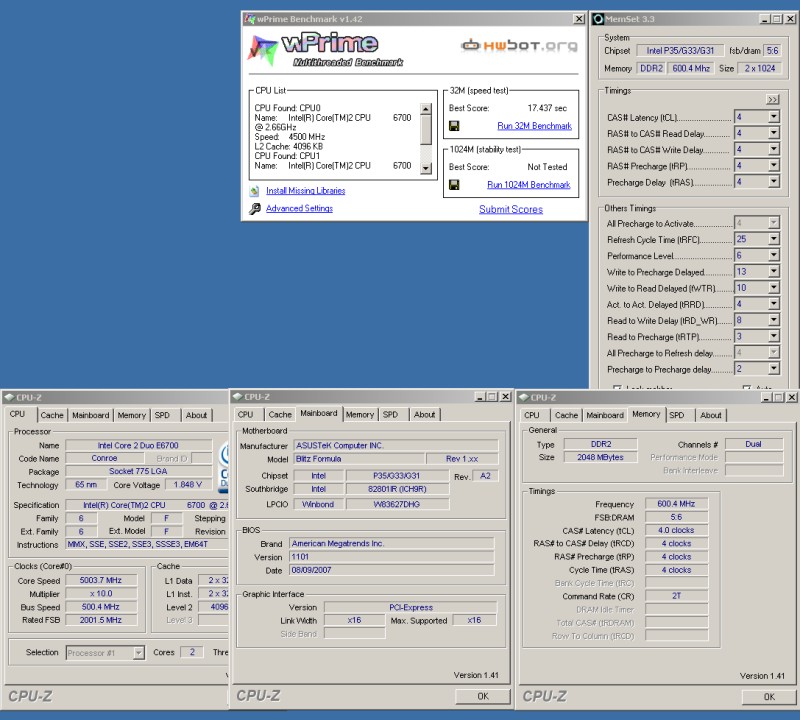Click the Submit Scores link
The image size is (800, 720).
point(511,209)
